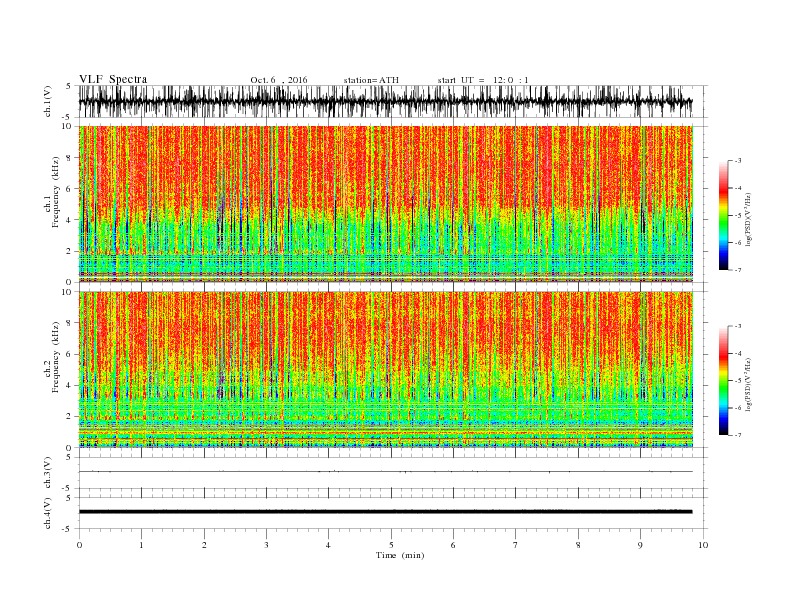Viewport: 792px width, 612px height.
Task: Click inside the ch.1 spectrogram panel
Action: coord(386,204)
